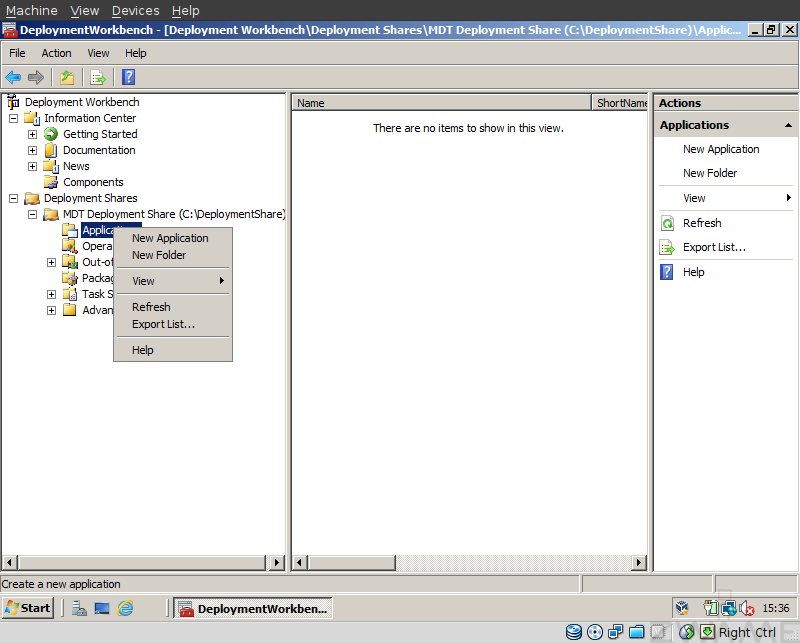Click New Application in Actions pane
Screen dimensions: 800x643
tap(721, 149)
